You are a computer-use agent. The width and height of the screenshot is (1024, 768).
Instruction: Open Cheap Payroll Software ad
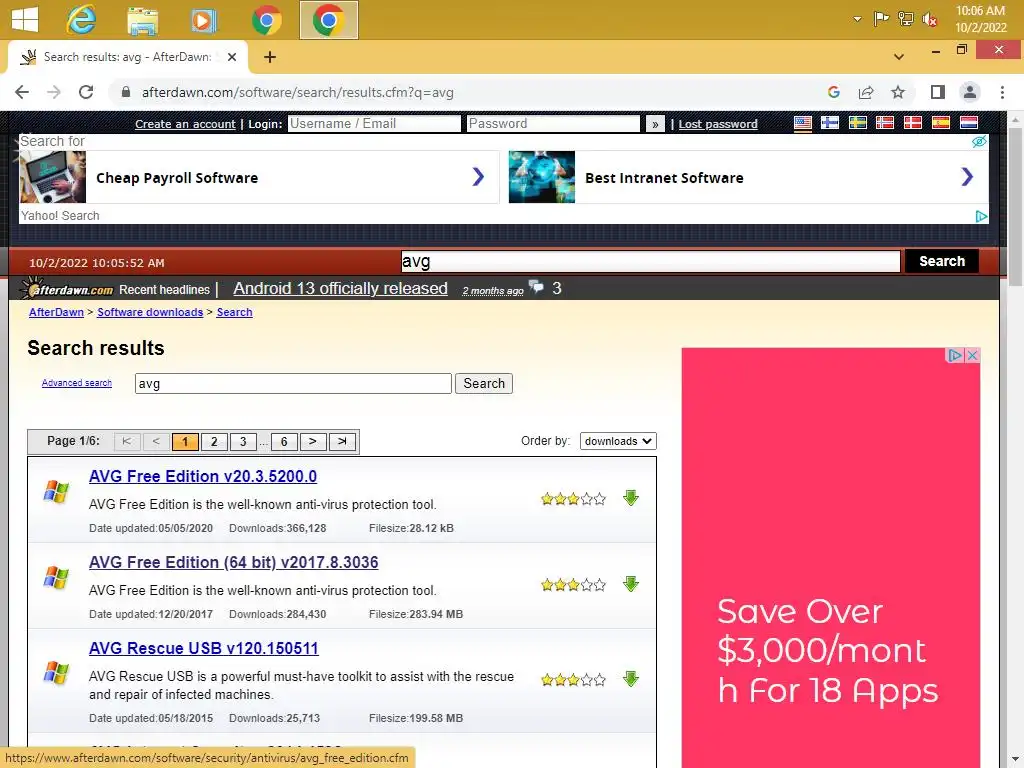[259, 177]
